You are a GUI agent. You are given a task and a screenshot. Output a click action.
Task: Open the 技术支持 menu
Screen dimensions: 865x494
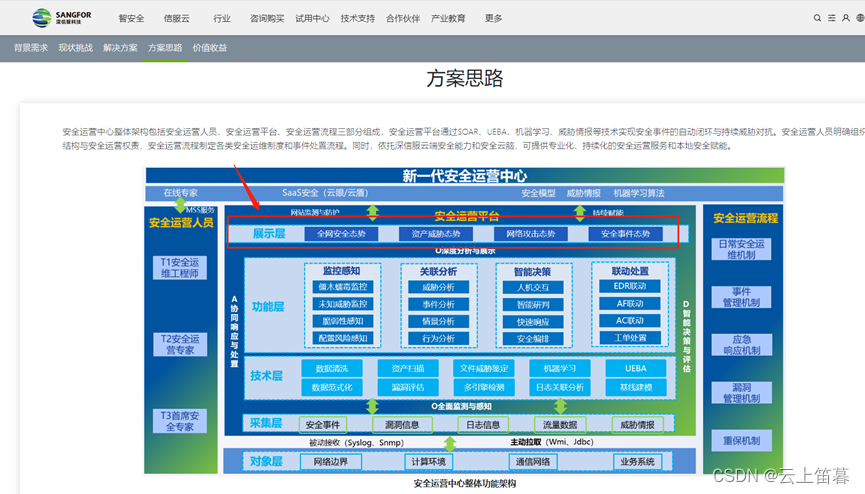click(357, 18)
